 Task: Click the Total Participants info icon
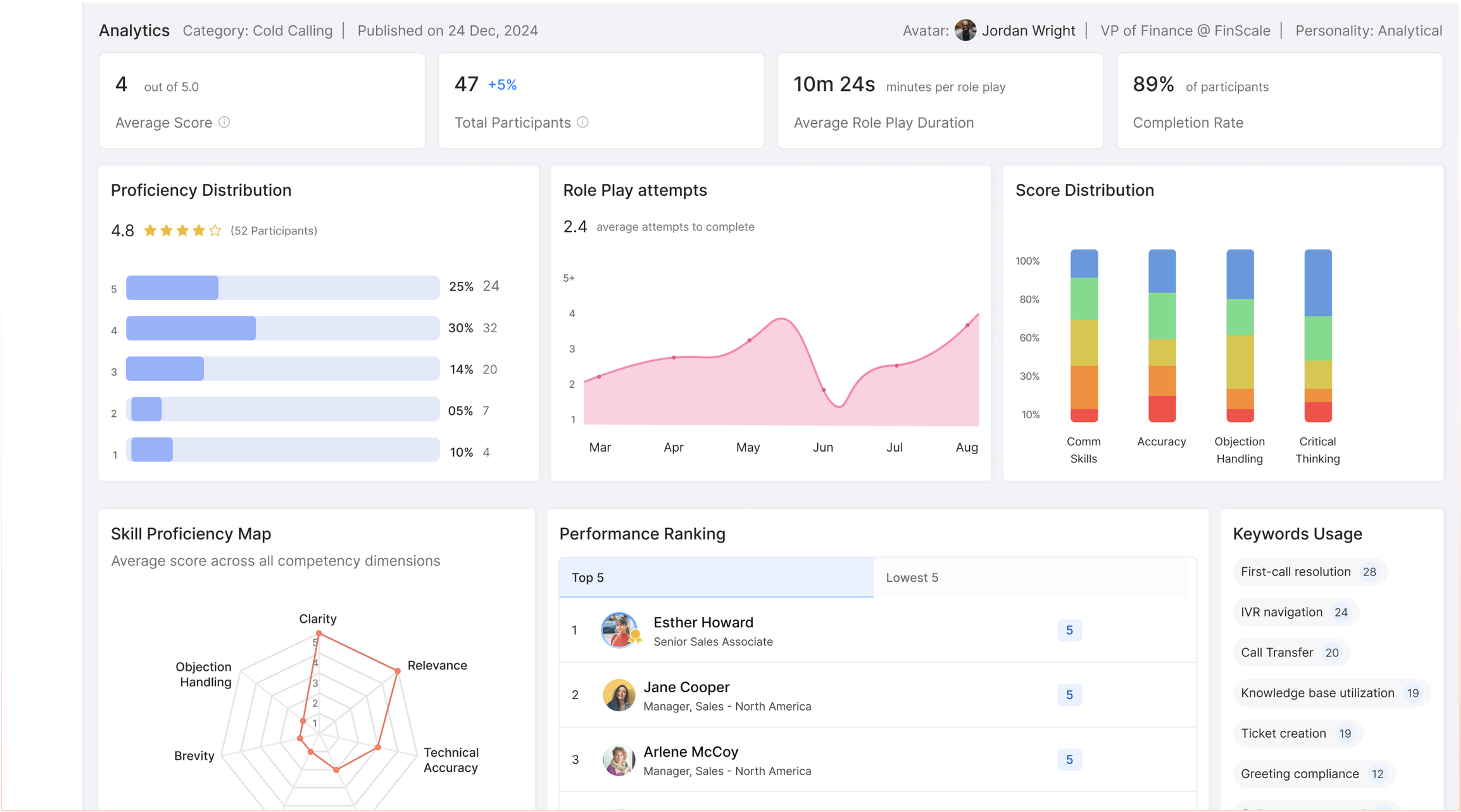tap(583, 122)
